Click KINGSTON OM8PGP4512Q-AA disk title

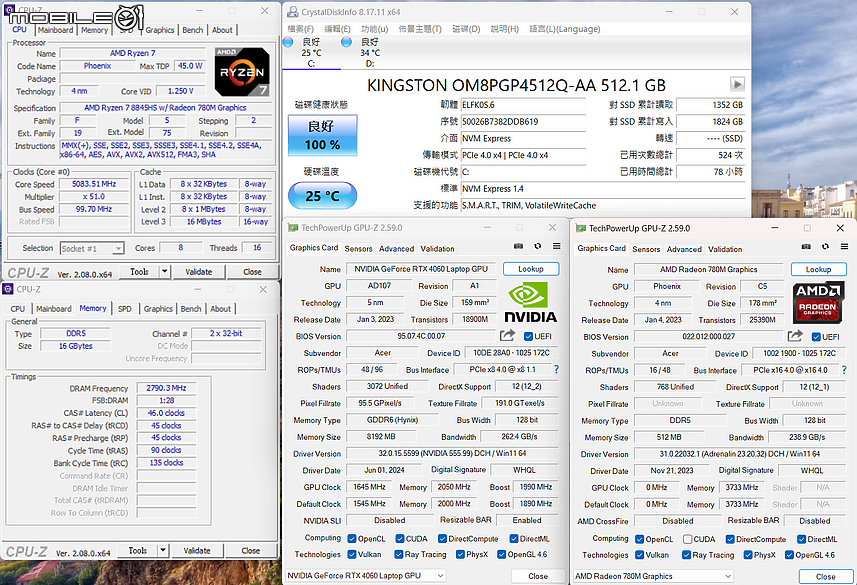pos(516,85)
